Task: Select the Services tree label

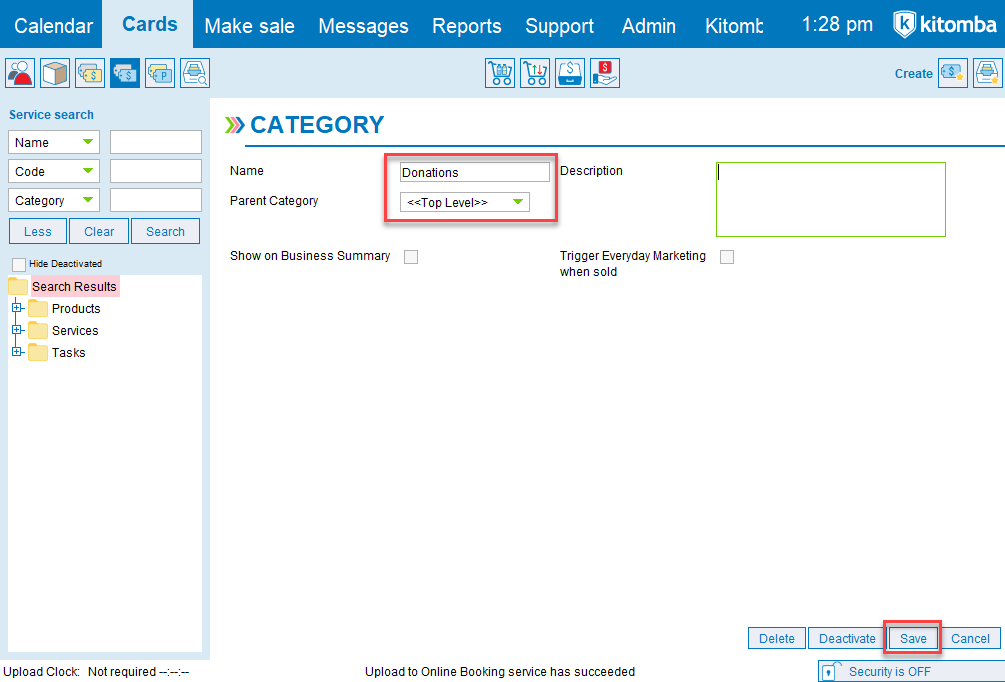Action: coord(75,331)
